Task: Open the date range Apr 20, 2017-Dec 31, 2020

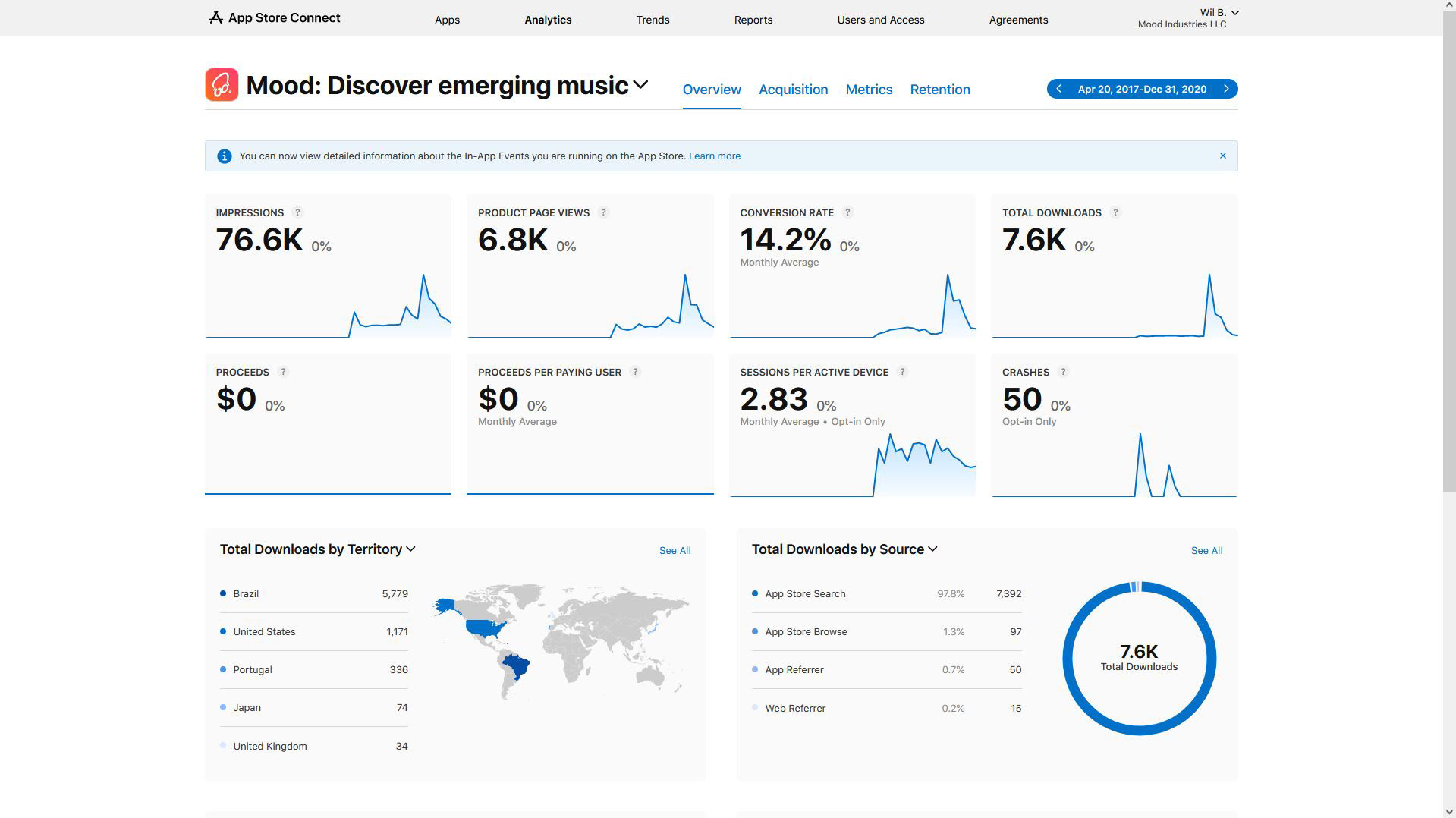Action: point(1142,89)
